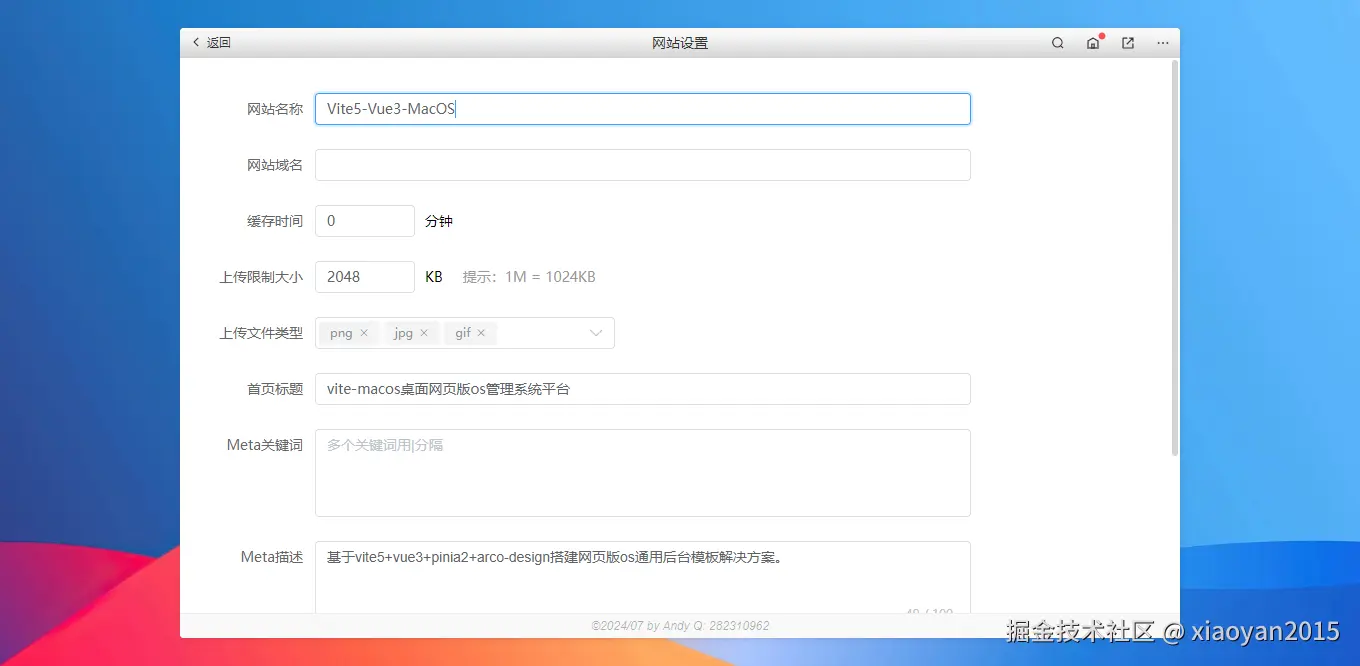The height and width of the screenshot is (666, 1360).
Task: Remove the gif file type tag
Action: 481,332
